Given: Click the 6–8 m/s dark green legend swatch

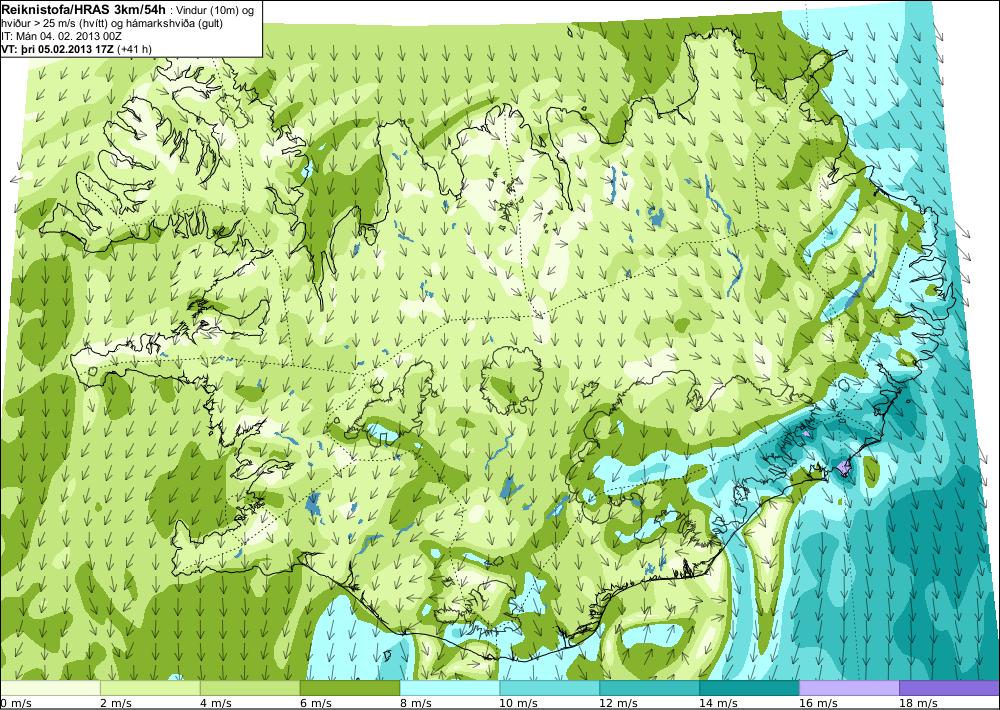Looking at the screenshot, I should point(349,688).
